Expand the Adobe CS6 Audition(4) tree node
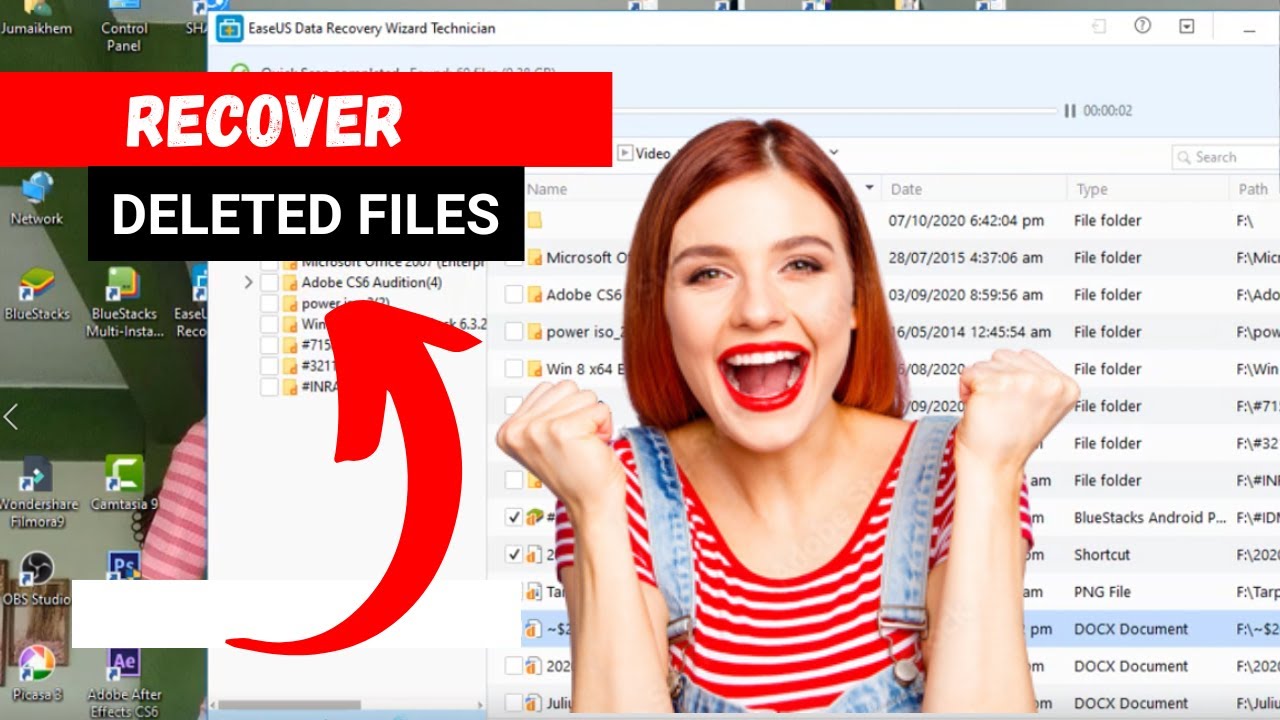1280x720 pixels. coord(248,283)
